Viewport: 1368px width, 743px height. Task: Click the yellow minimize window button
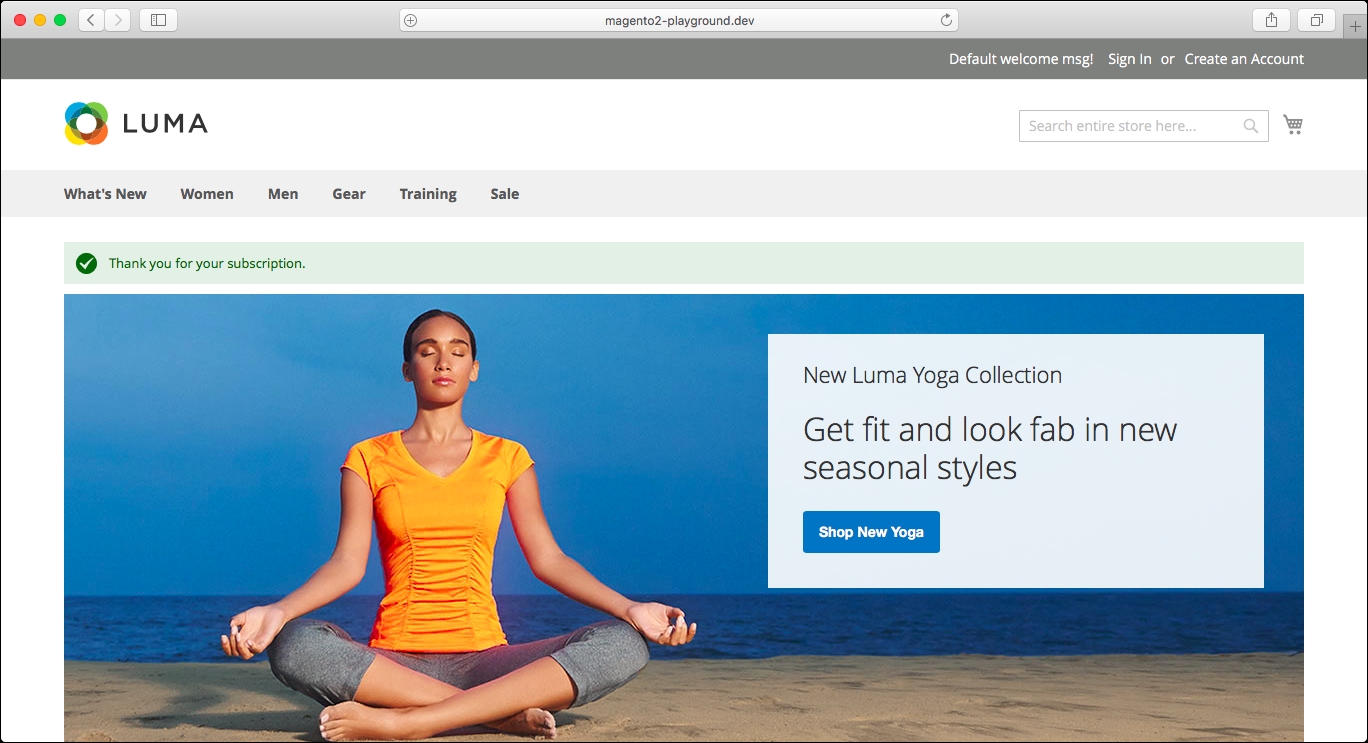(40, 20)
